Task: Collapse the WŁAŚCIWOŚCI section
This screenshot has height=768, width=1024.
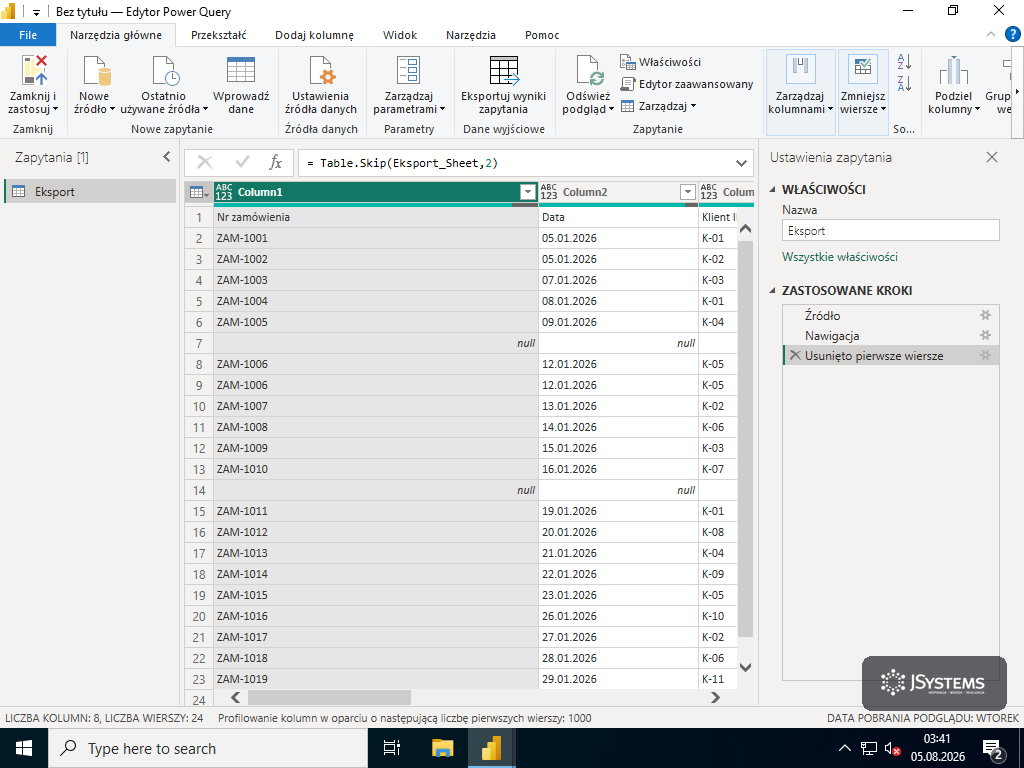Action: [774, 189]
